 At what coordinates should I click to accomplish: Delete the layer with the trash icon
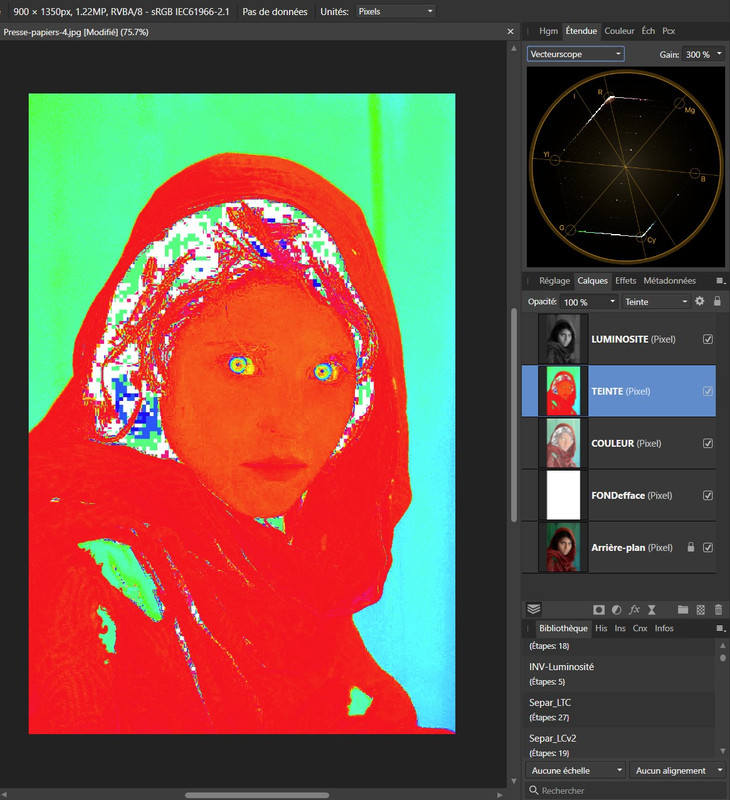(718, 610)
